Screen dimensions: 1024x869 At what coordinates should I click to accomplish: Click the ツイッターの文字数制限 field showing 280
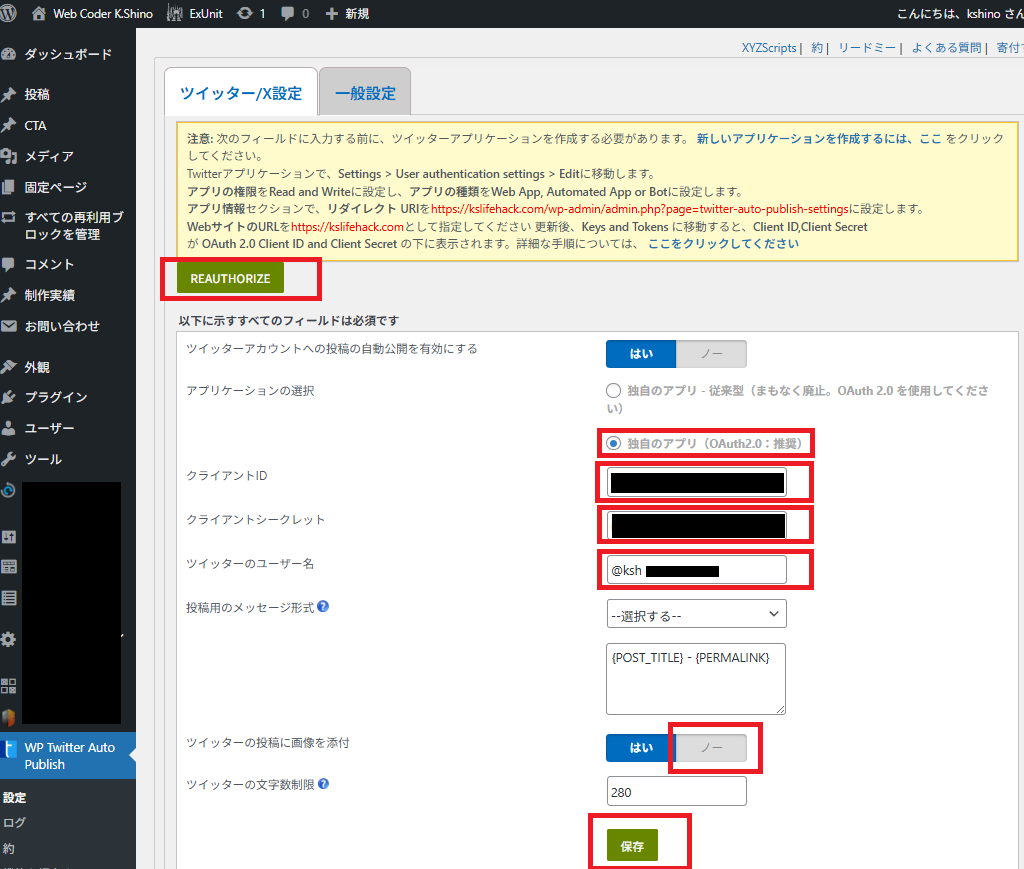tap(676, 792)
